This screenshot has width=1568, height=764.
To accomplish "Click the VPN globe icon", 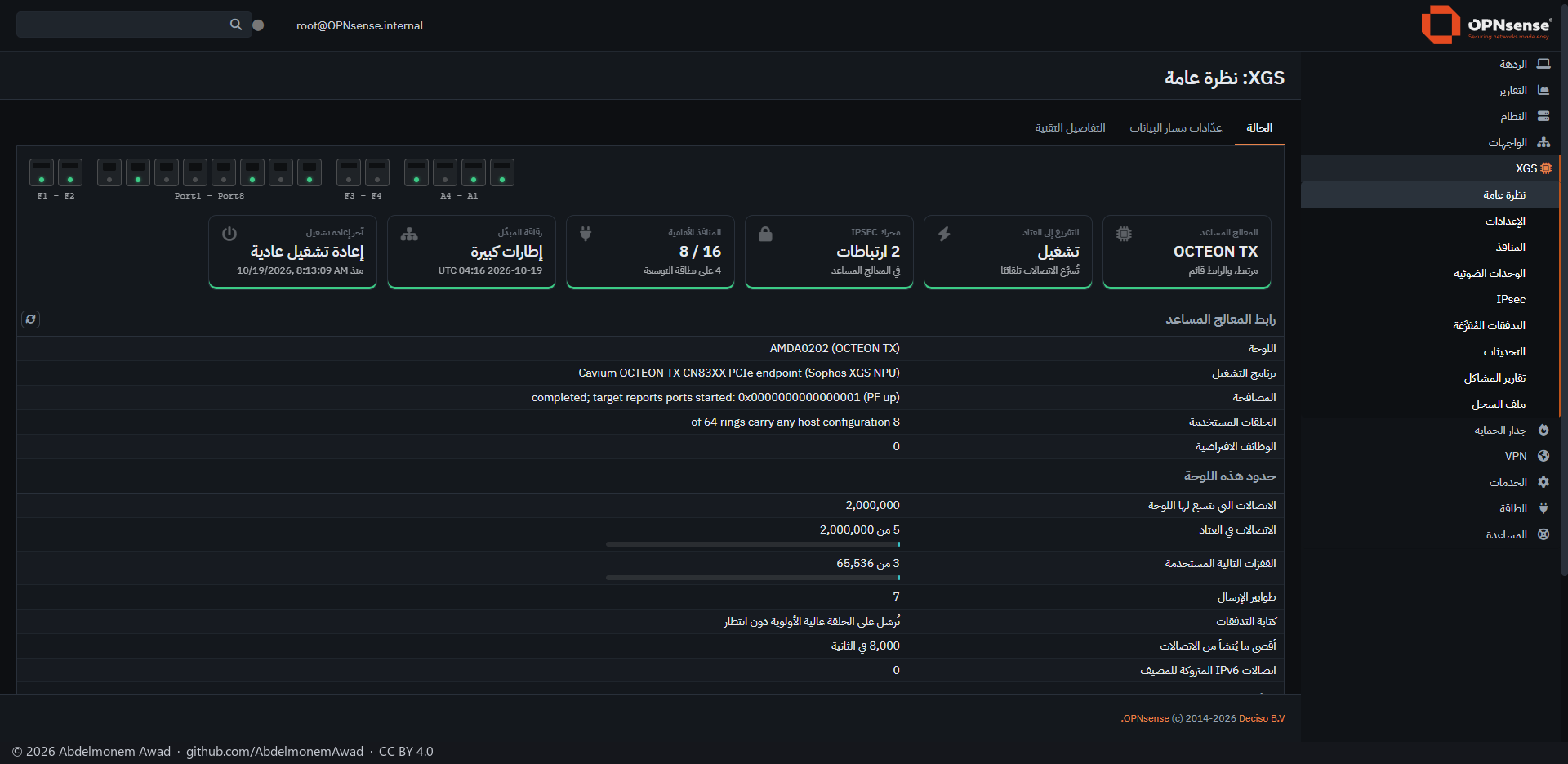I will 1543,456.
